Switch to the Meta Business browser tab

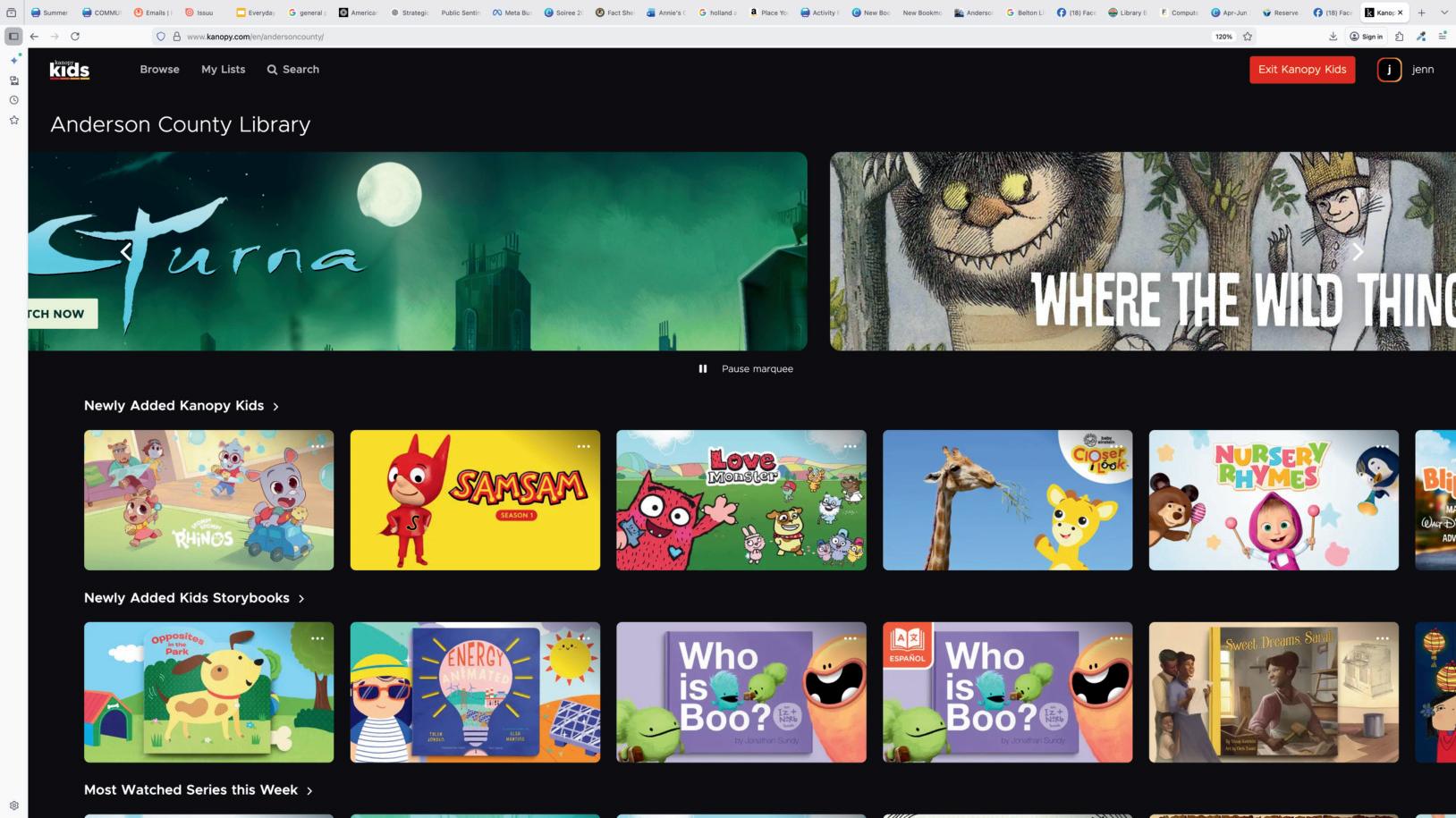(x=512, y=13)
